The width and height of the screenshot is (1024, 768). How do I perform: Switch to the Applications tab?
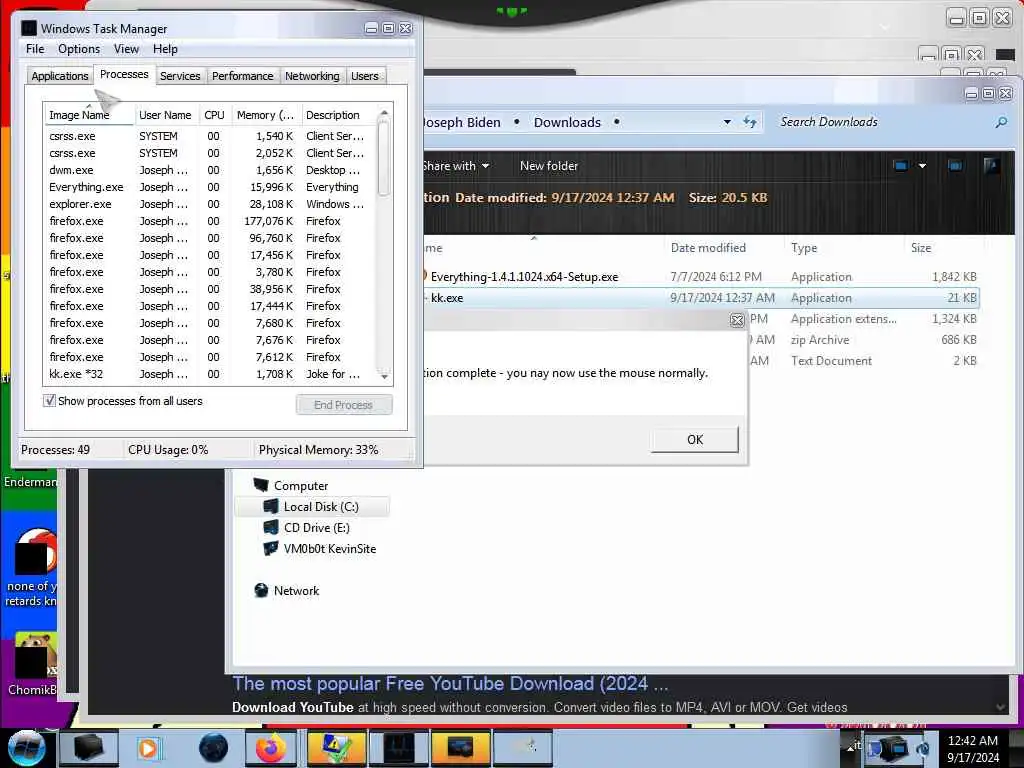click(x=59, y=76)
